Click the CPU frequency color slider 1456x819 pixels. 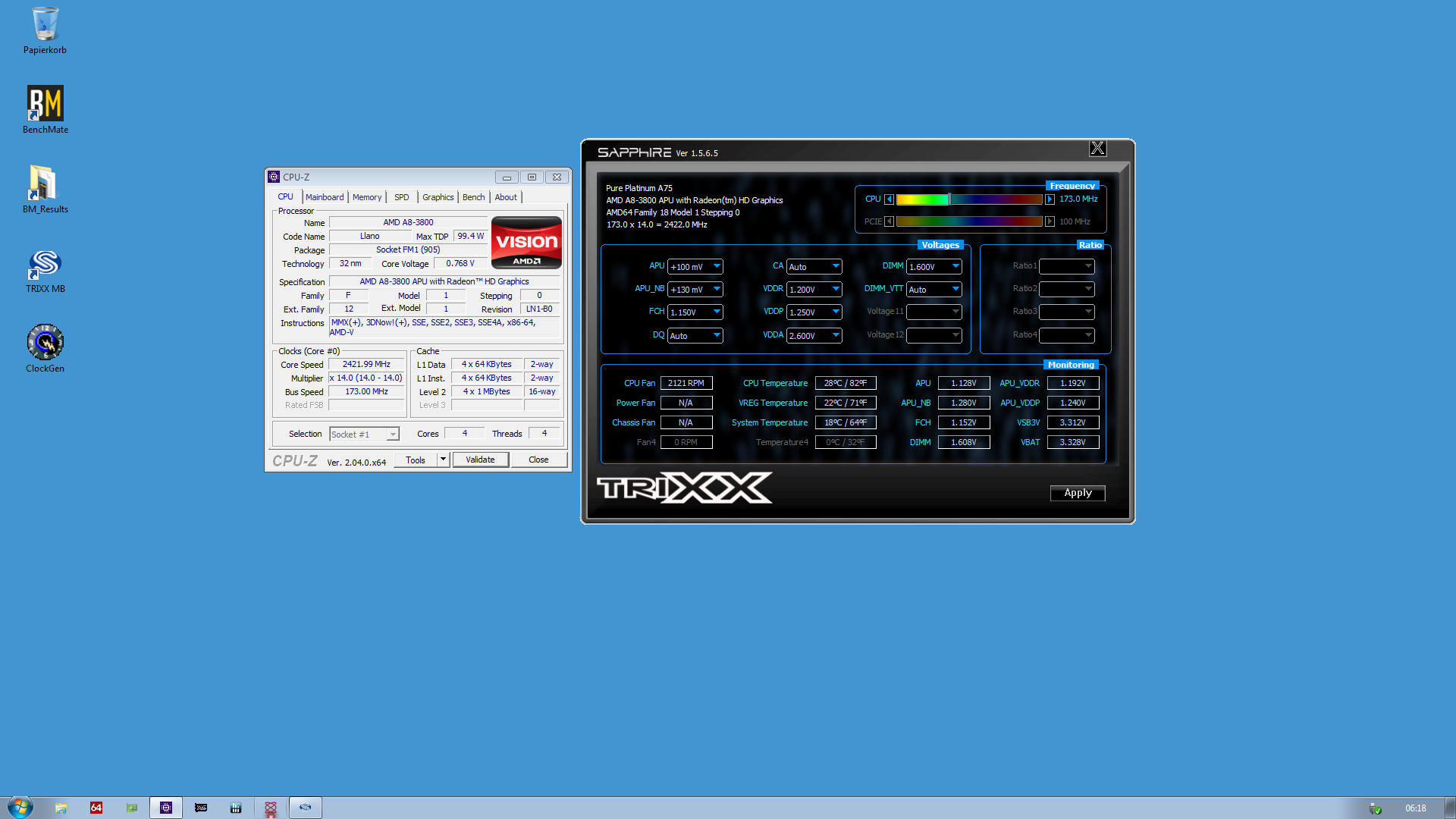[x=969, y=199]
